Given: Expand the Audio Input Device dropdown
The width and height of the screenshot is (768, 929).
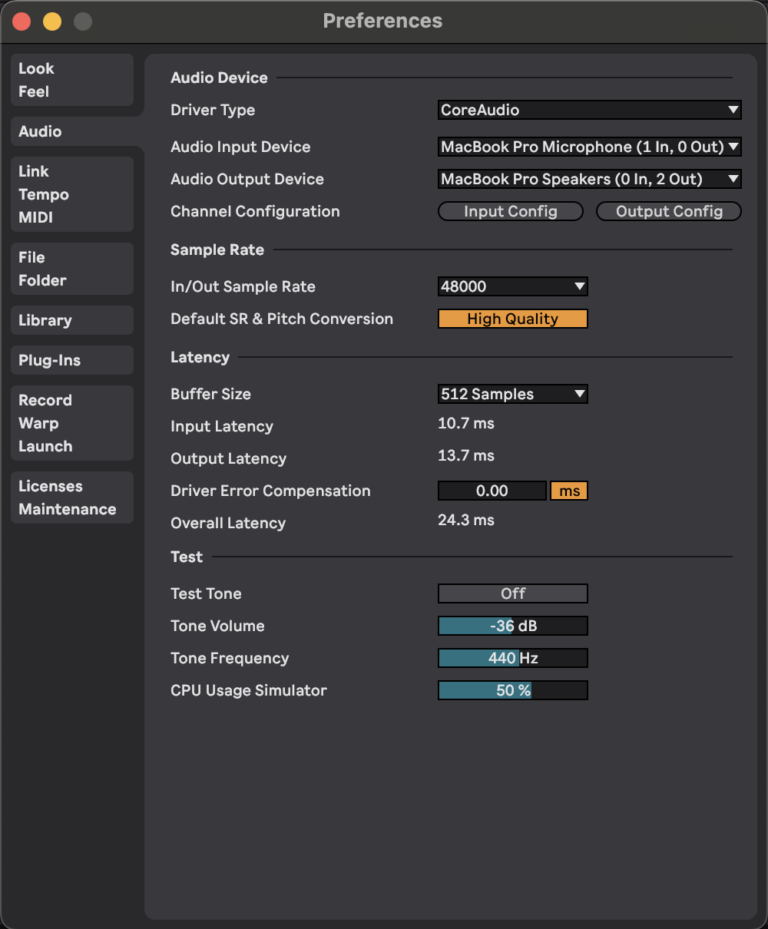Looking at the screenshot, I should [589, 147].
